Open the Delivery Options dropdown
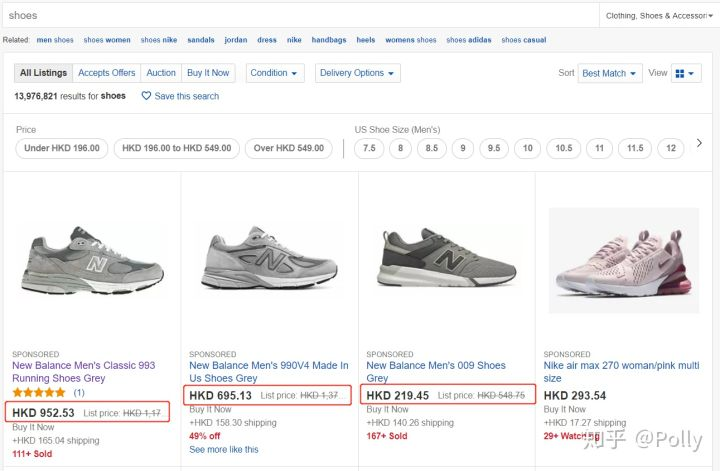Image resolution: width=720 pixels, height=471 pixels. point(357,73)
